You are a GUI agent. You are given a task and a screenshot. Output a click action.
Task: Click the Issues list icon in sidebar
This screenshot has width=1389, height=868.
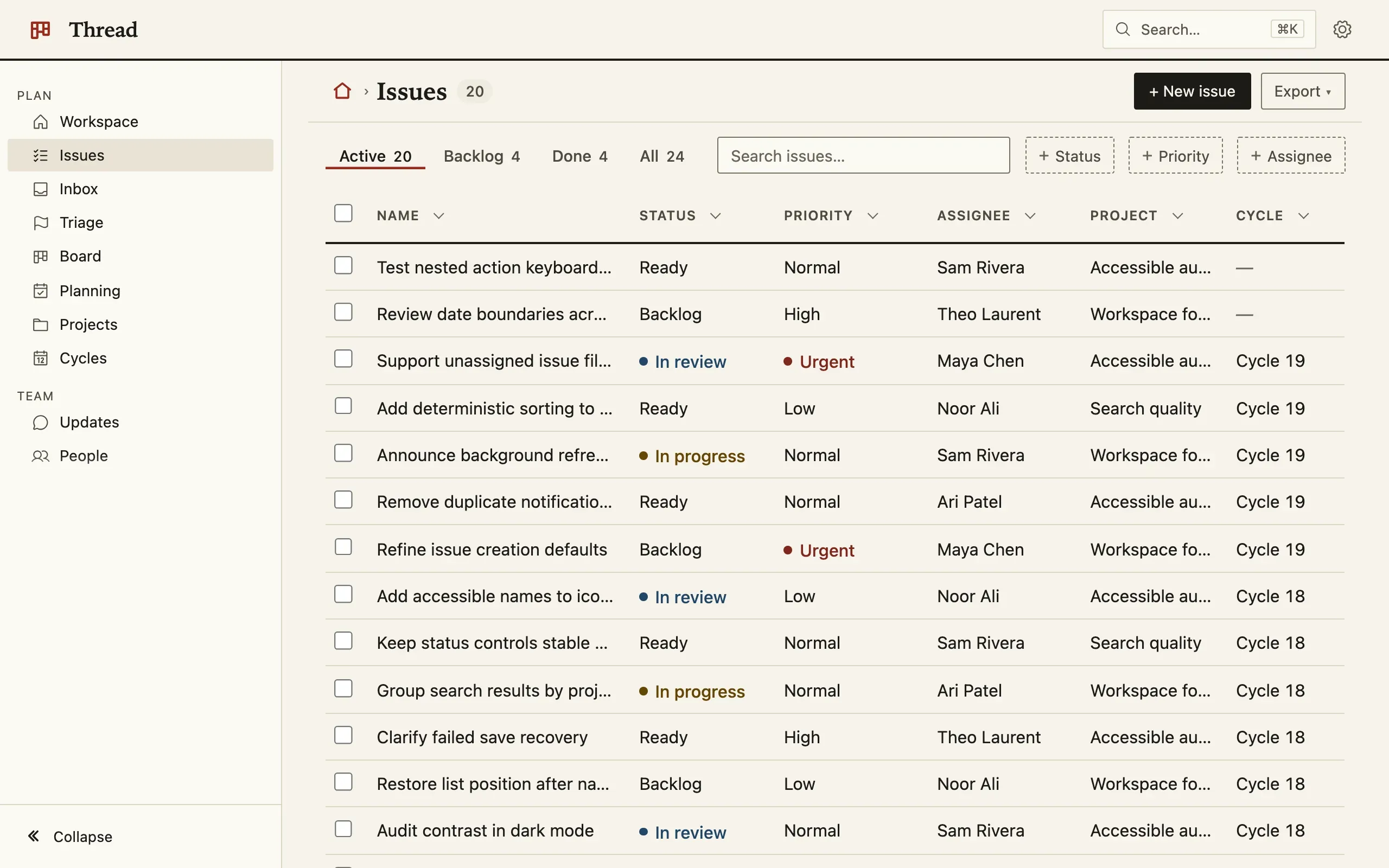coord(40,156)
